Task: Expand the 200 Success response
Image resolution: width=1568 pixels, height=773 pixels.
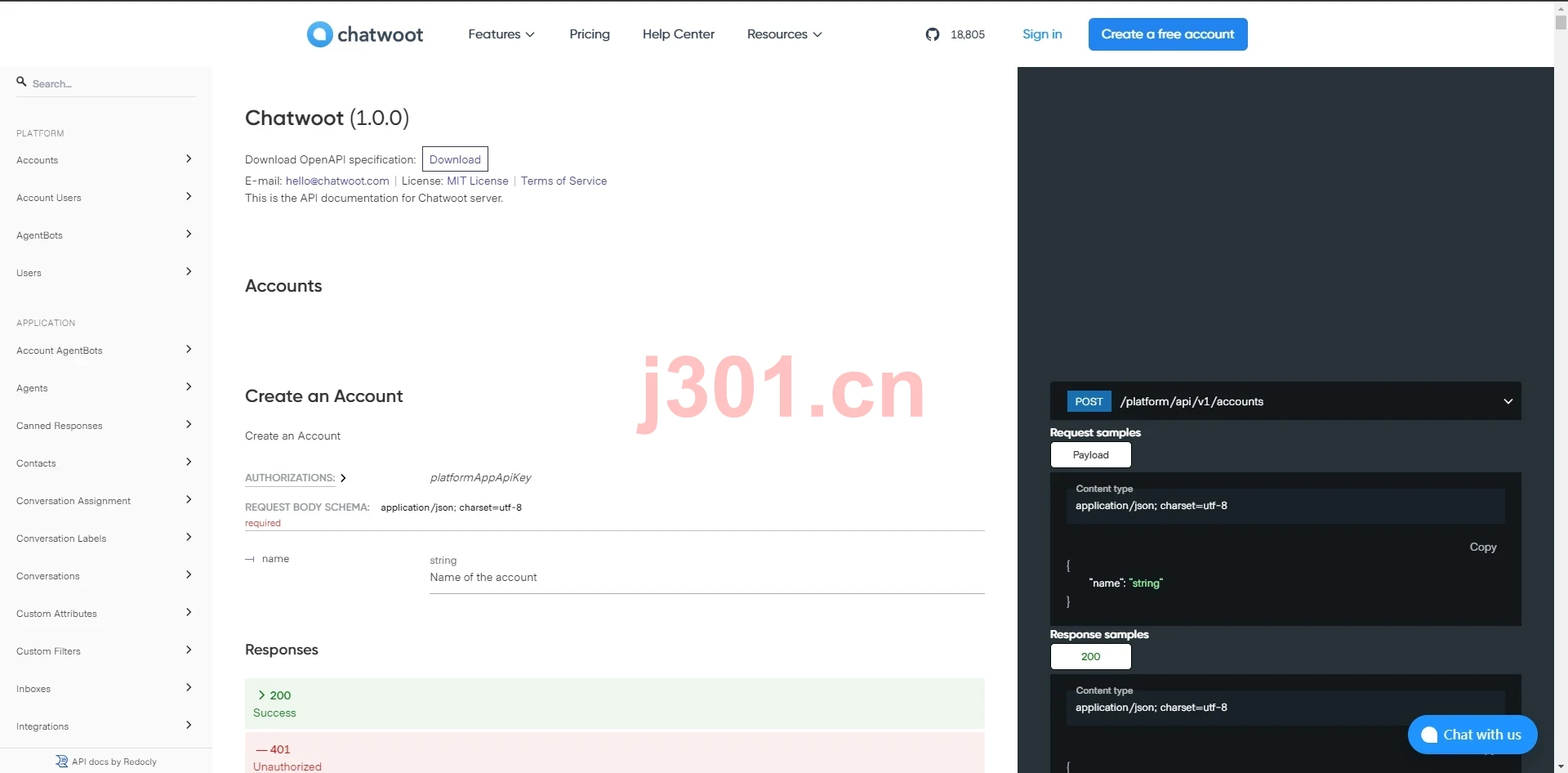Action: click(x=614, y=704)
